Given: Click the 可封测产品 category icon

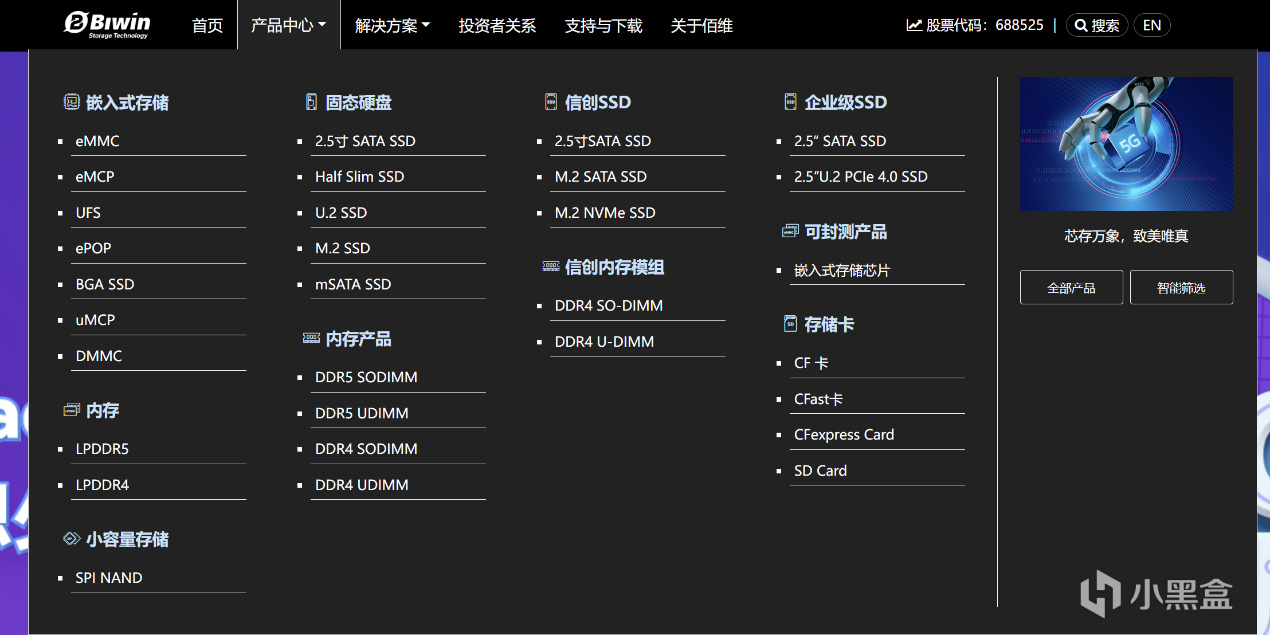Looking at the screenshot, I should pyautogui.click(x=790, y=231).
